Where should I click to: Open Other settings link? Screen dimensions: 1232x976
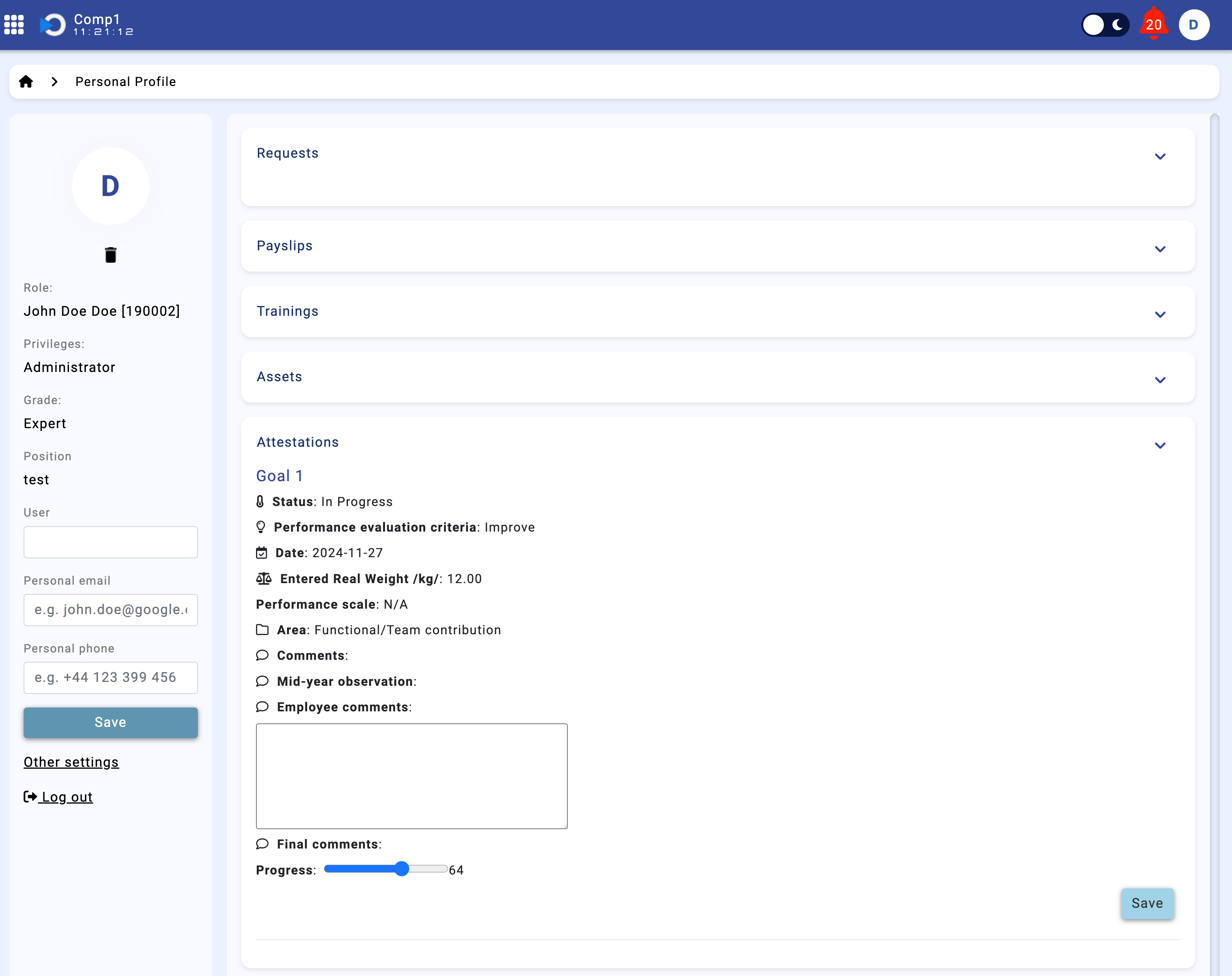71,762
